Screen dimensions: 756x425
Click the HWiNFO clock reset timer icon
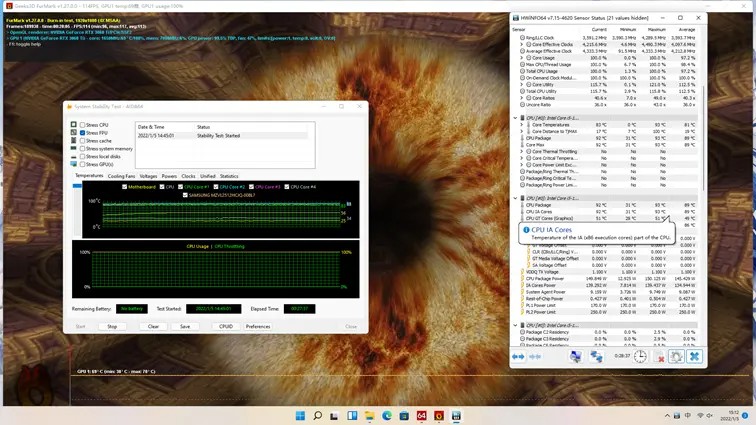tap(640, 356)
